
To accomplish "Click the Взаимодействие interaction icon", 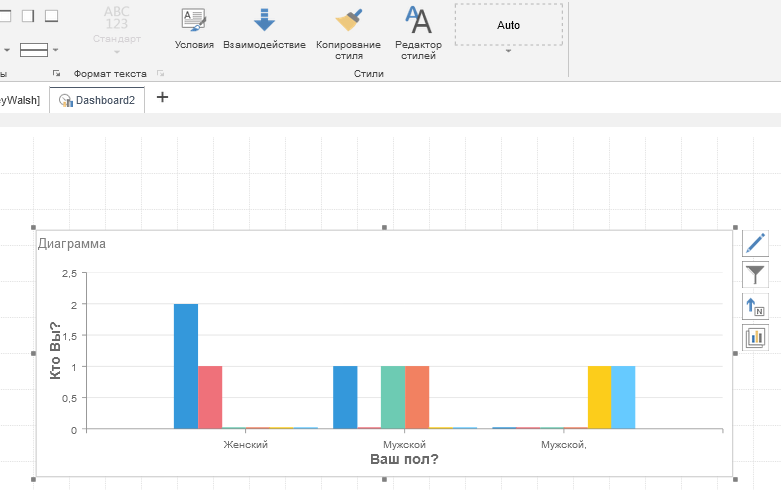I will 264,28.
